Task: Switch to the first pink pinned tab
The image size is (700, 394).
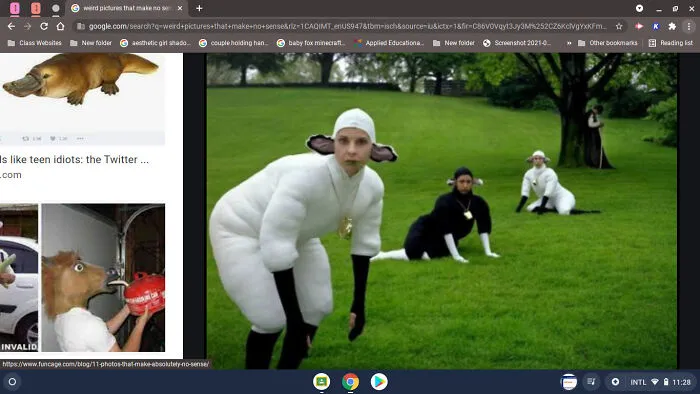Action: 15,8
